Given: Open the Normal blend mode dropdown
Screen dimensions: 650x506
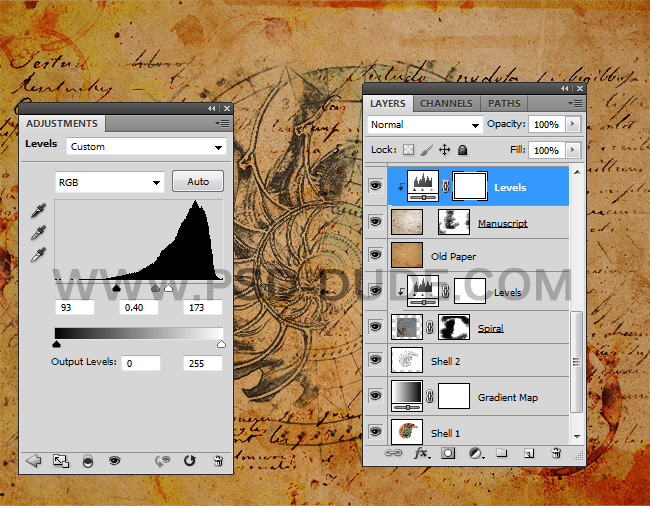Looking at the screenshot, I should tap(425, 124).
